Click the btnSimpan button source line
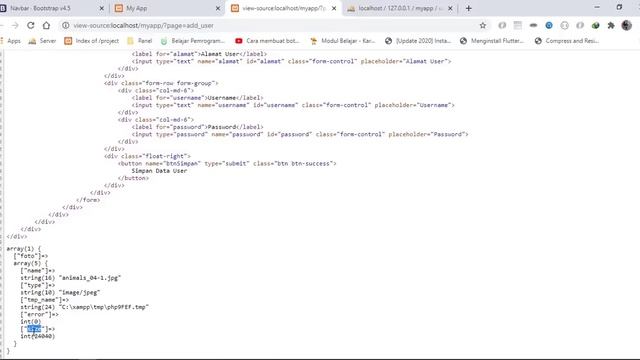The width and height of the screenshot is (640, 360). (227, 163)
